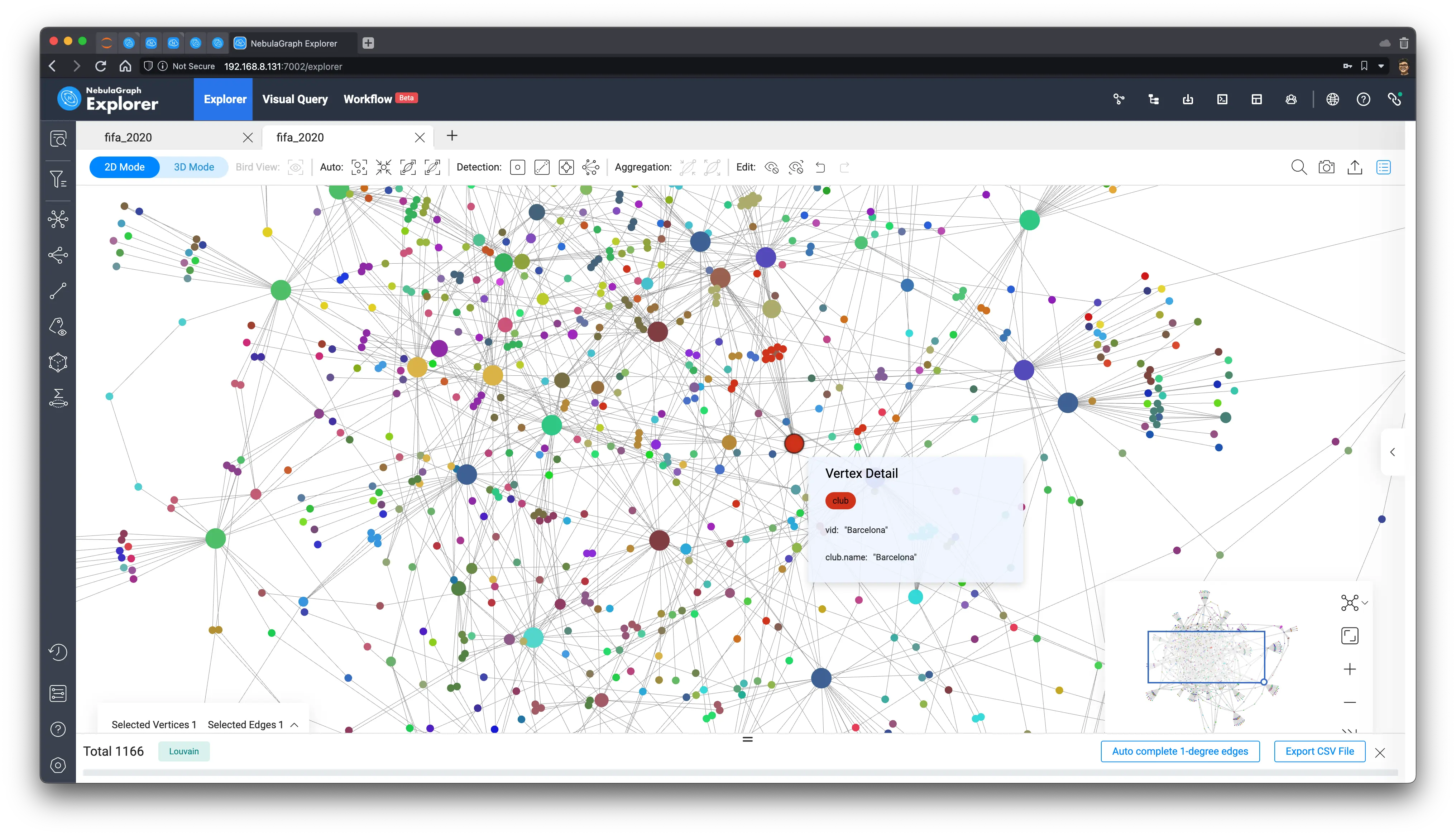
Task: Open the Visual Query tab
Action: [295, 99]
